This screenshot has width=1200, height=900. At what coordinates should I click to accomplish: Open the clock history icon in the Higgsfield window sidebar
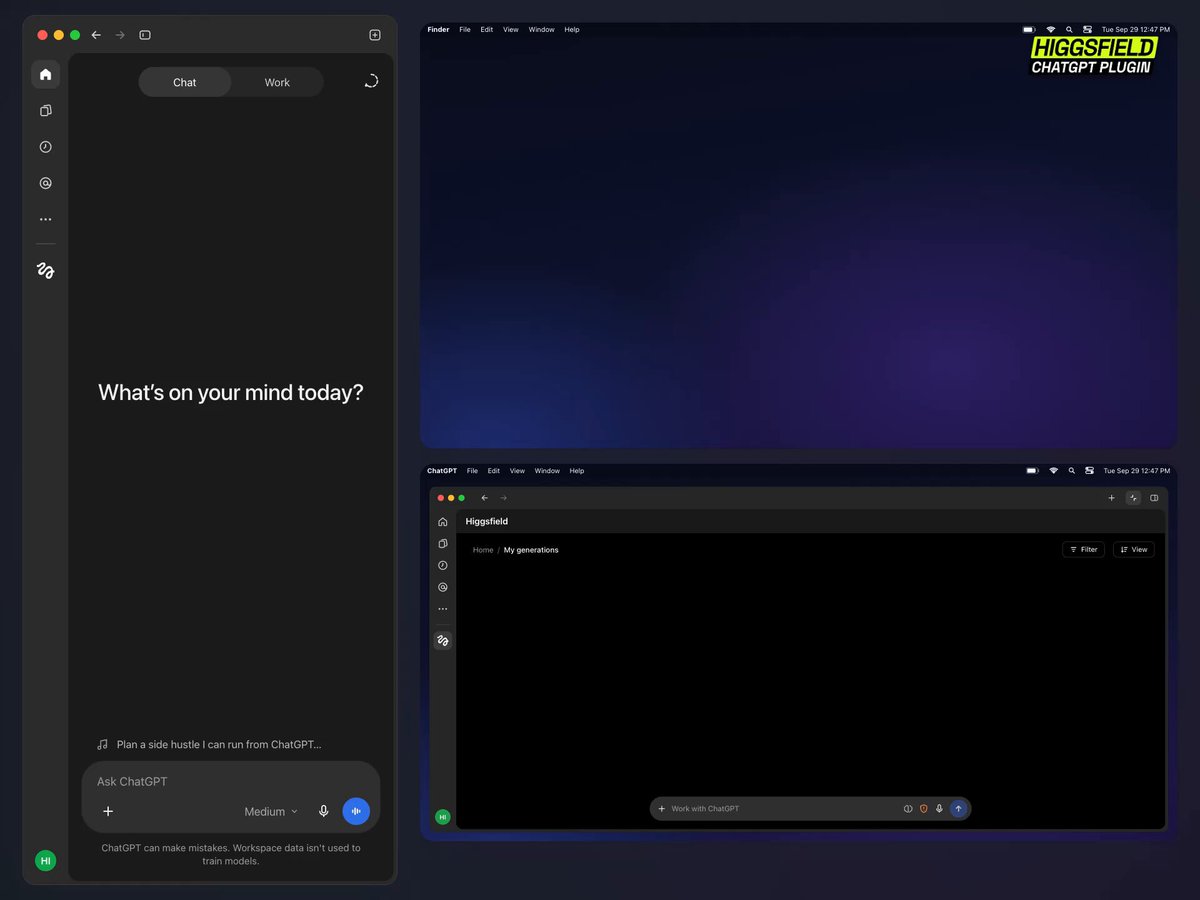tap(443, 565)
